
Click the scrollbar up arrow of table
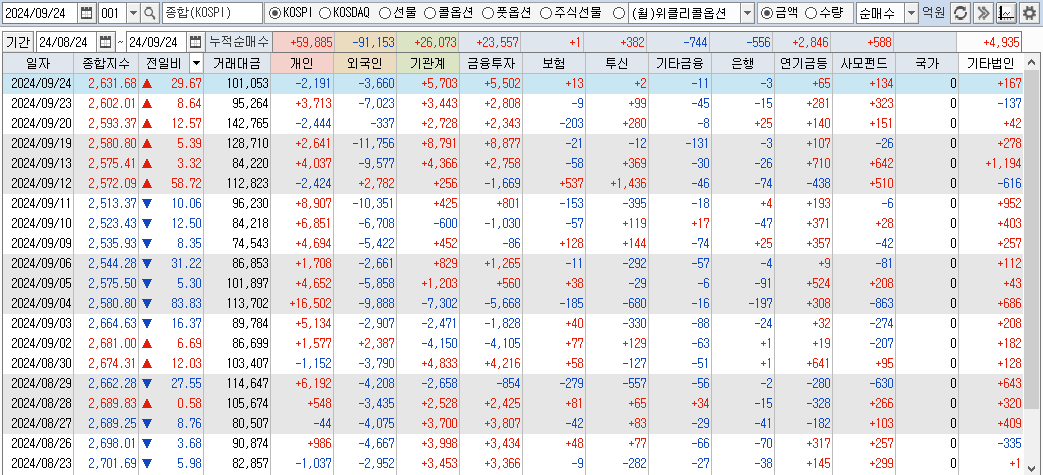point(1032,64)
